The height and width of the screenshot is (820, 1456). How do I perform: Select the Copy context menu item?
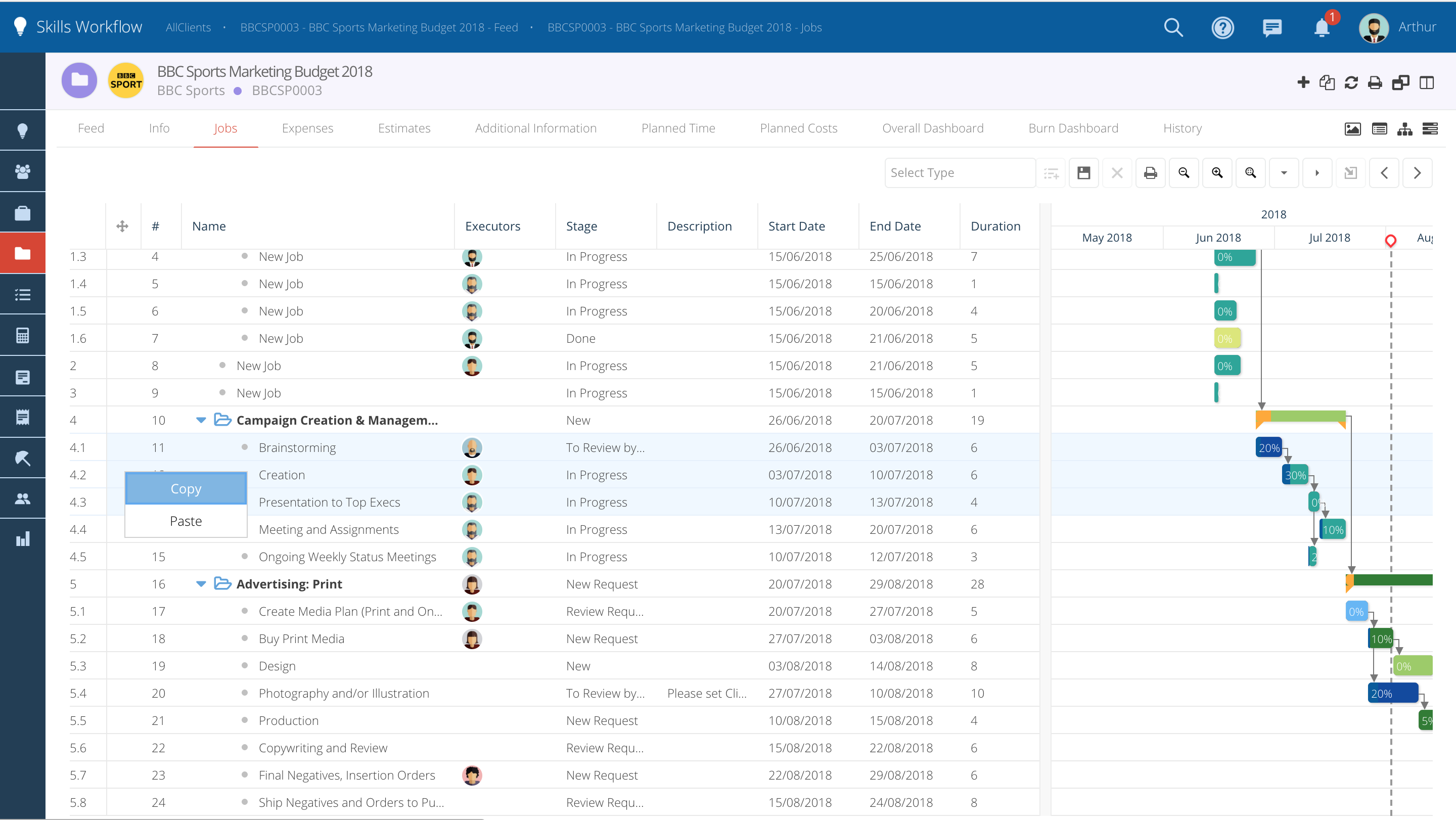(185, 488)
